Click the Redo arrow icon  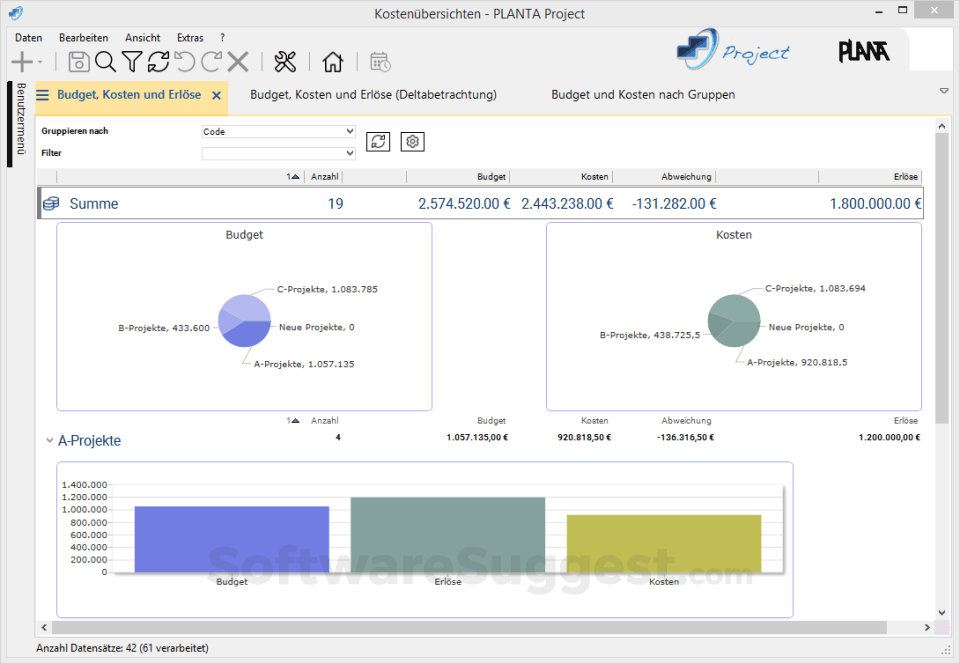(211, 62)
